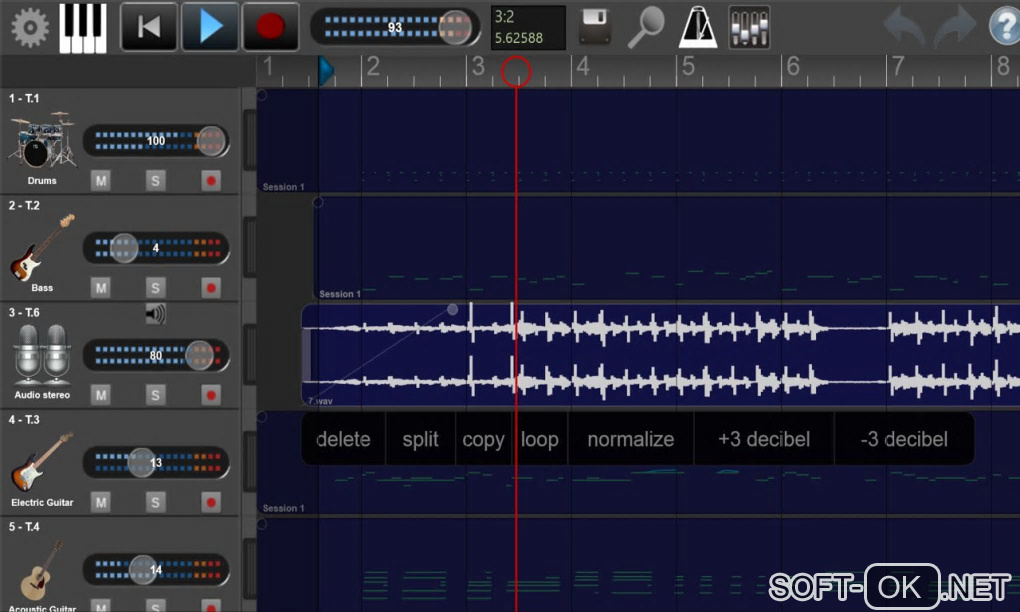Open the piano keyboard view

(83, 27)
